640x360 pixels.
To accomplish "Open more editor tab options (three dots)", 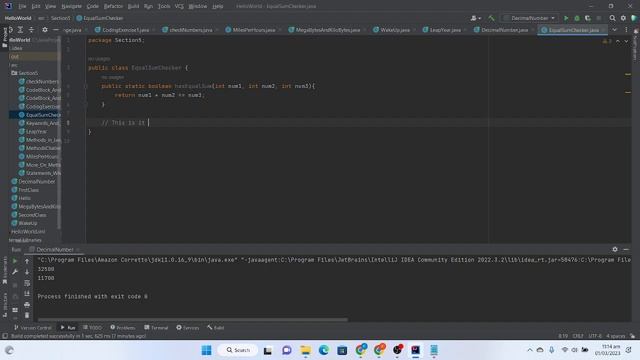I will pos(626,30).
